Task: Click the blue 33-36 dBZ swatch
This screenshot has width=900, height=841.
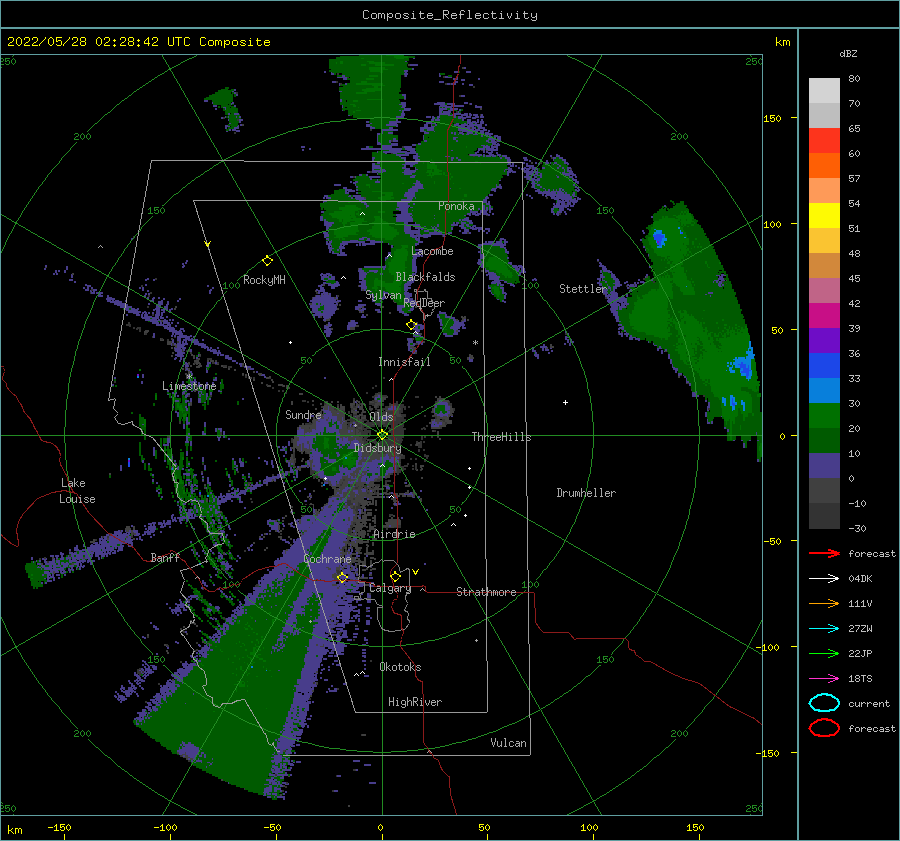Action: [824, 366]
